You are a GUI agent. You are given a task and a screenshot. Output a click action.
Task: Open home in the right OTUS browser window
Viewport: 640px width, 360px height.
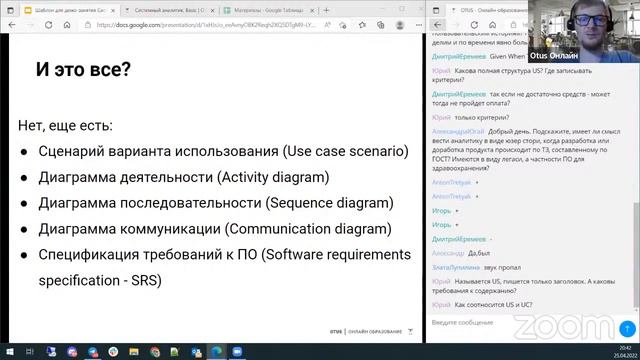tap(493, 25)
